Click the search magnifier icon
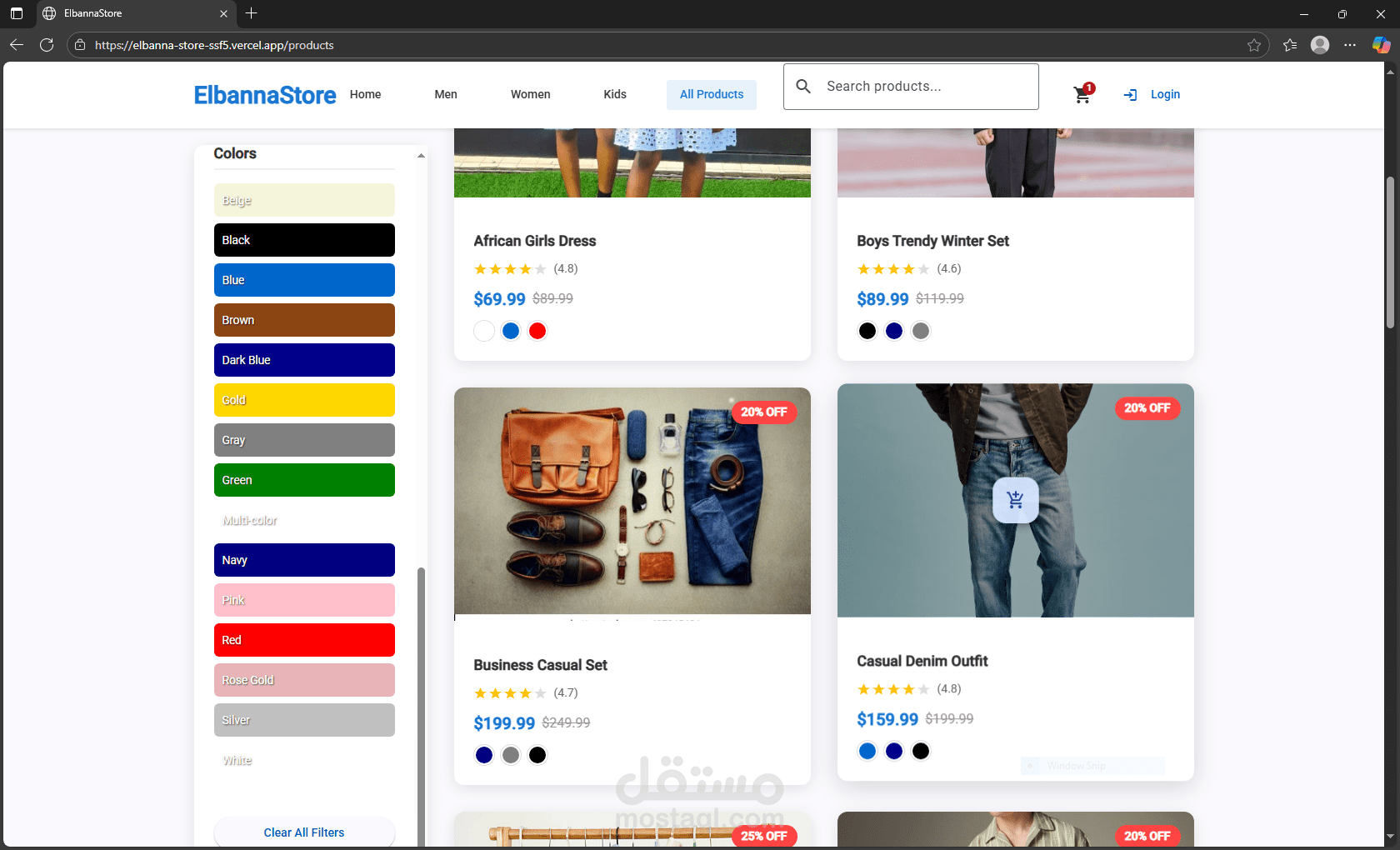Image resolution: width=1400 pixels, height=850 pixels. pyautogui.click(x=803, y=87)
